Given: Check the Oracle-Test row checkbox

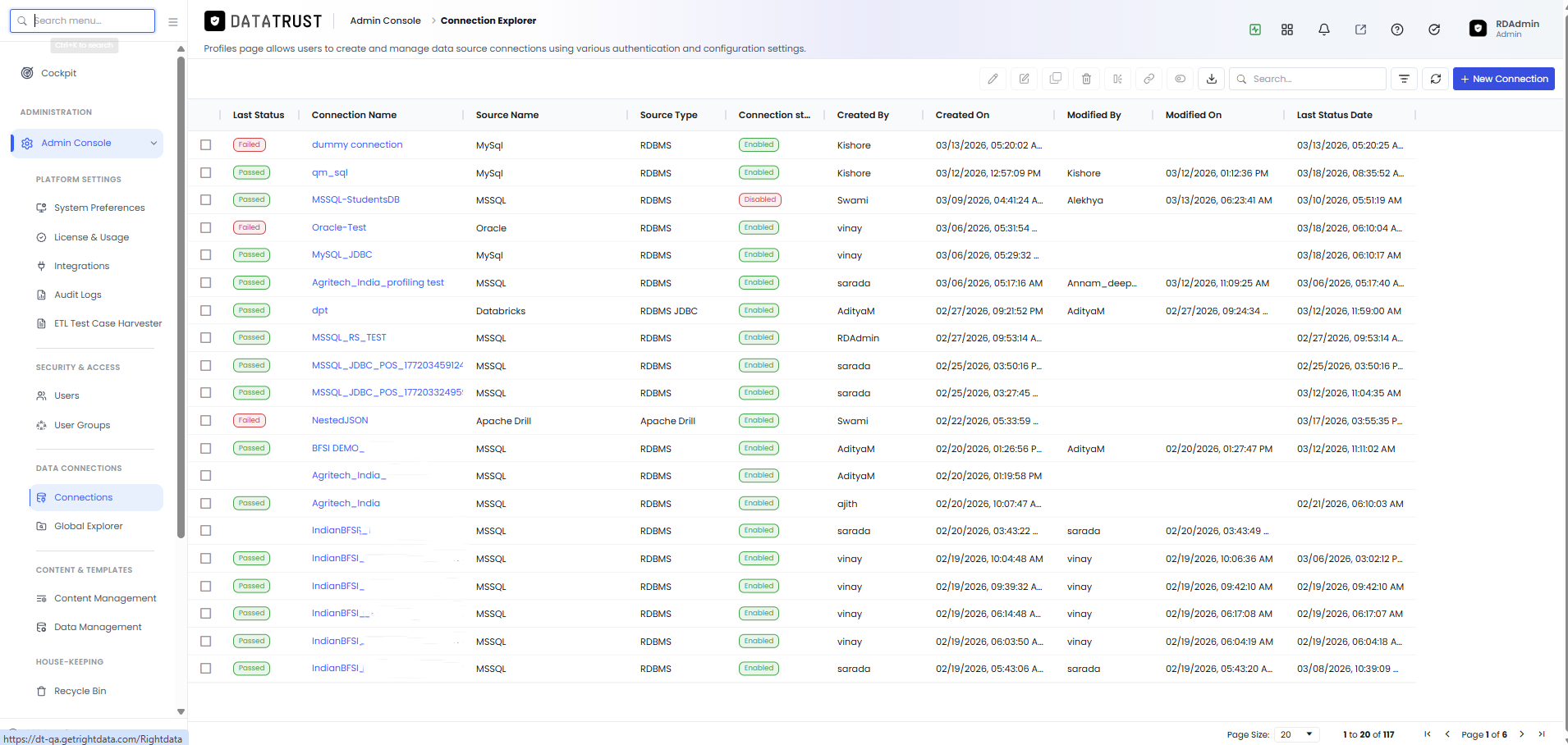Looking at the screenshot, I should coord(206,228).
